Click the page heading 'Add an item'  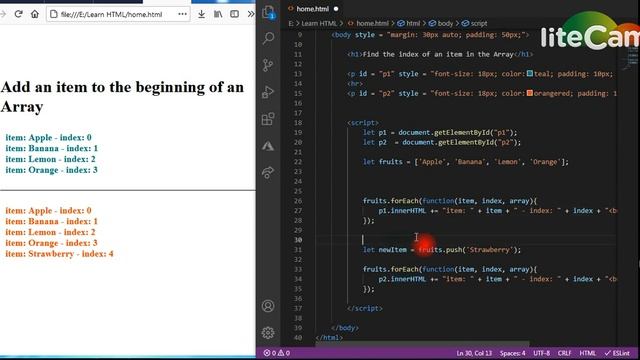tap(122, 97)
